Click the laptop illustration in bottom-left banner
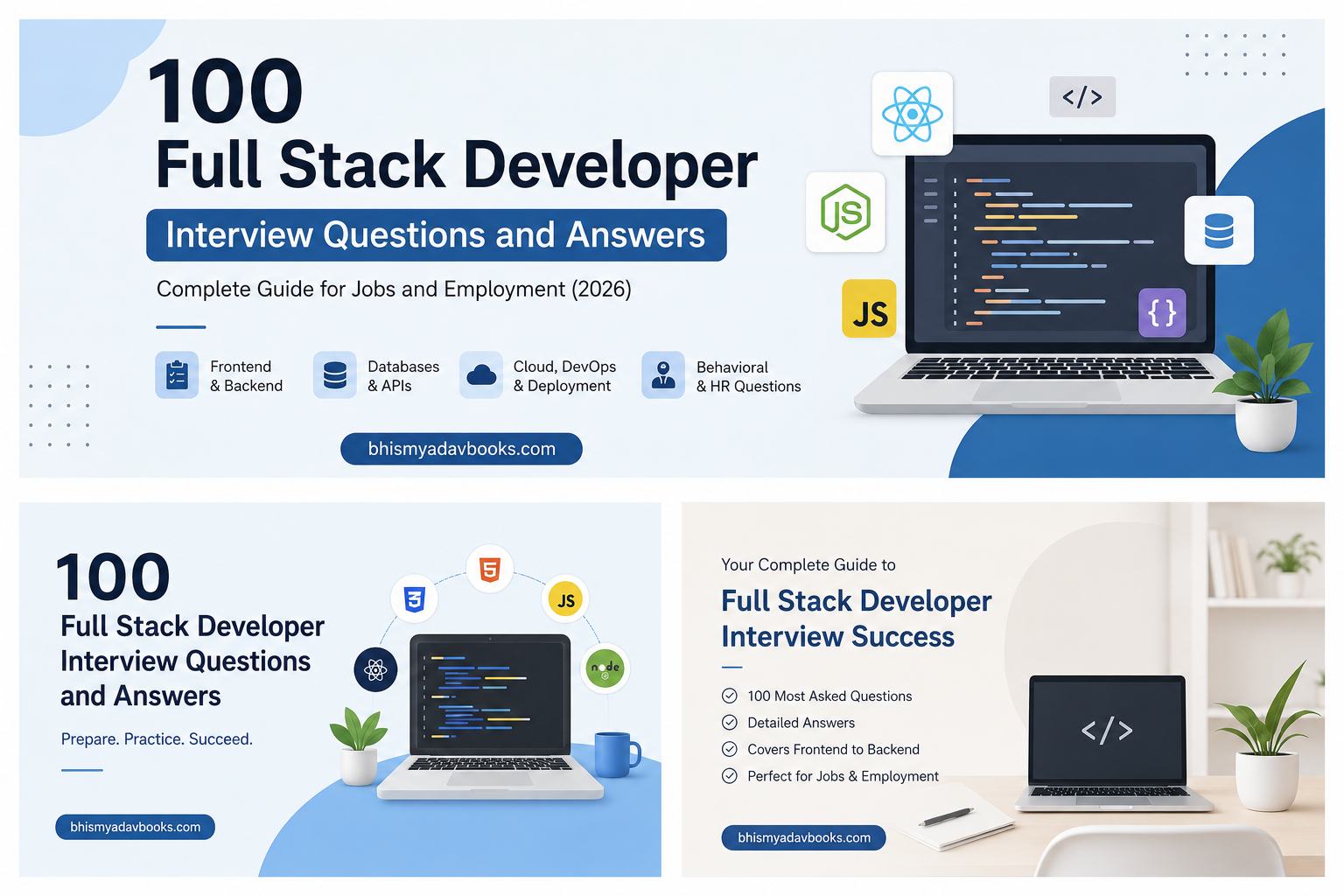This screenshot has width=1344, height=896. click(490, 716)
